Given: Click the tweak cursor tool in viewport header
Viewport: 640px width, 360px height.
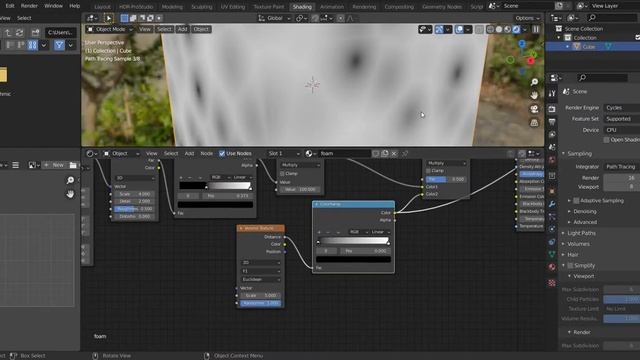Looking at the screenshot, I should pos(109,18).
